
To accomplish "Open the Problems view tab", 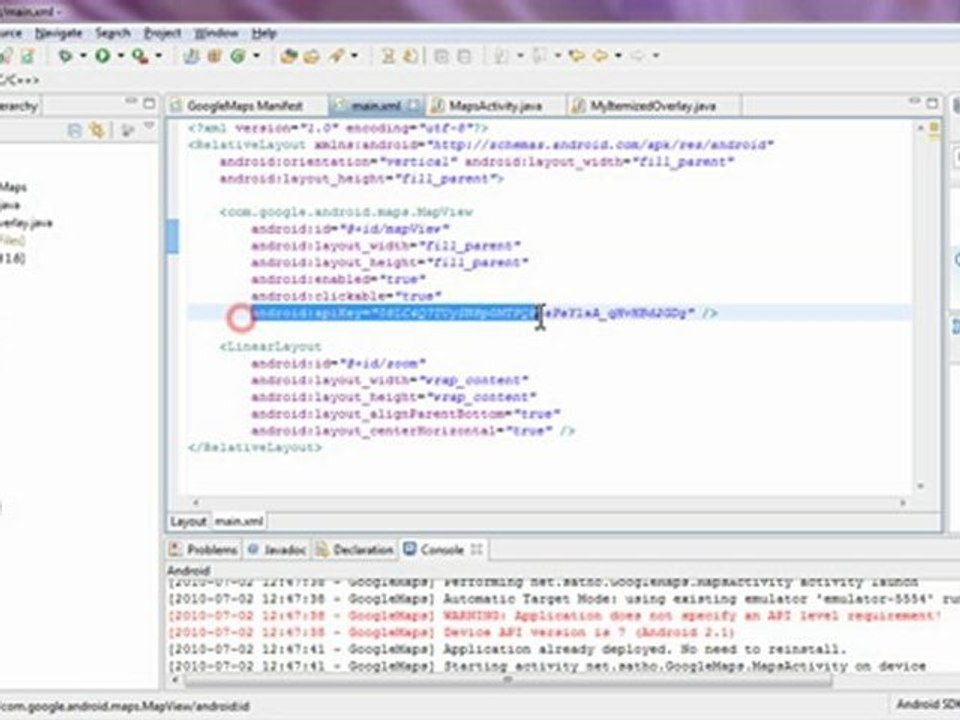I will click(204, 550).
